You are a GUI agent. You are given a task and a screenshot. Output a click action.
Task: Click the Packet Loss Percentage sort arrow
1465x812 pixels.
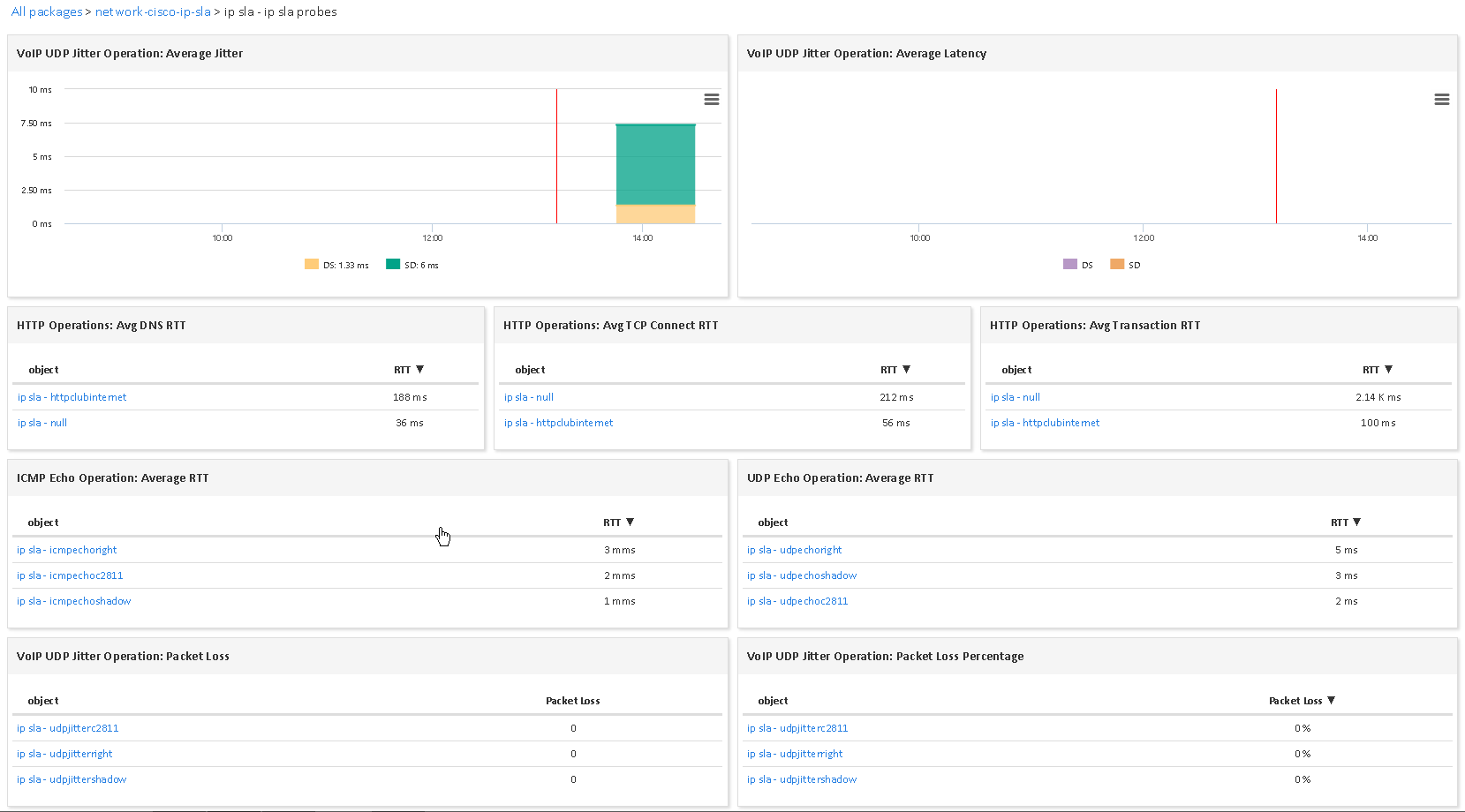[x=1331, y=701]
